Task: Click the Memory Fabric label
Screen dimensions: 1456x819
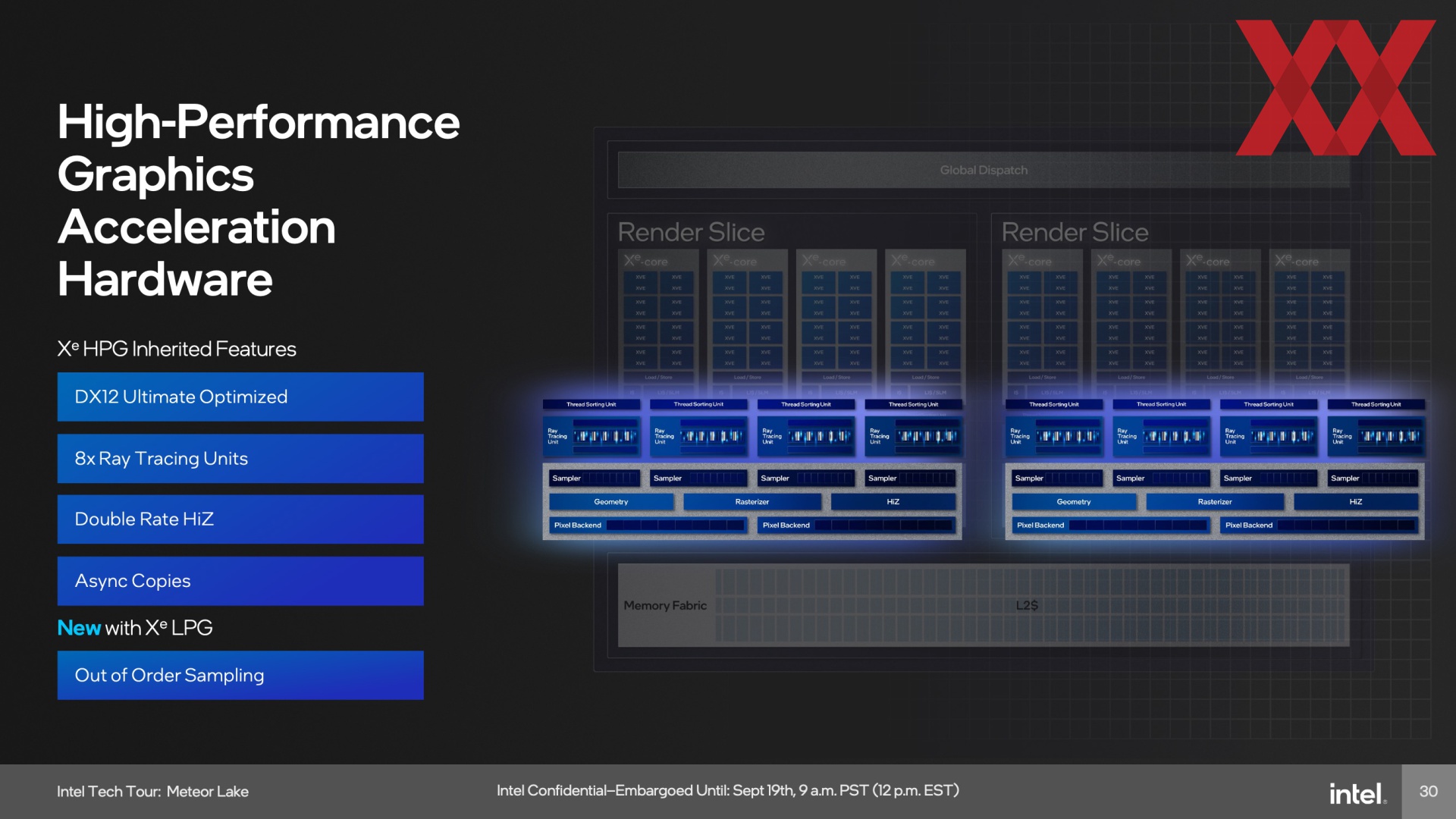Action: [x=665, y=605]
